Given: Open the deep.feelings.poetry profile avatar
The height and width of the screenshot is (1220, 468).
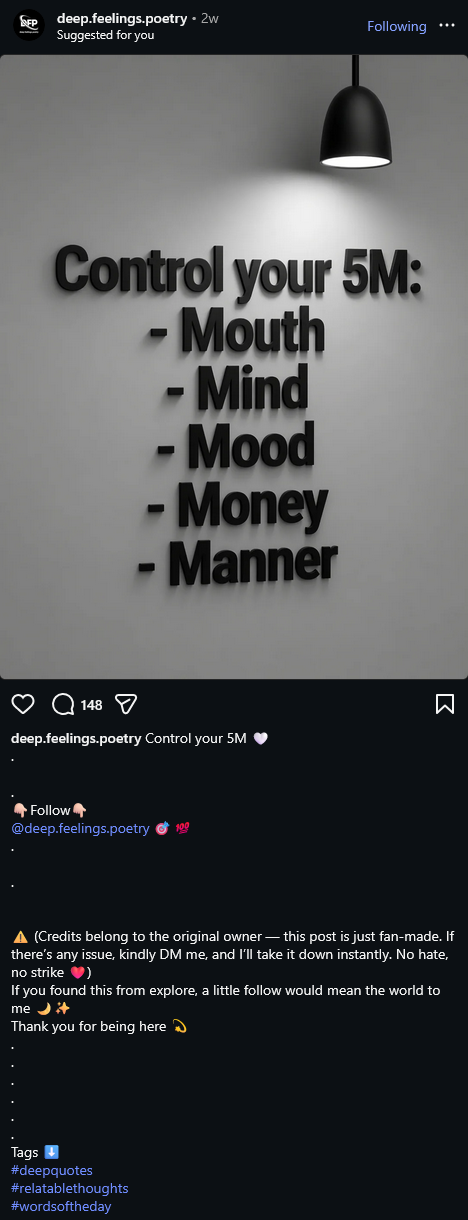Looking at the screenshot, I should click(29, 25).
